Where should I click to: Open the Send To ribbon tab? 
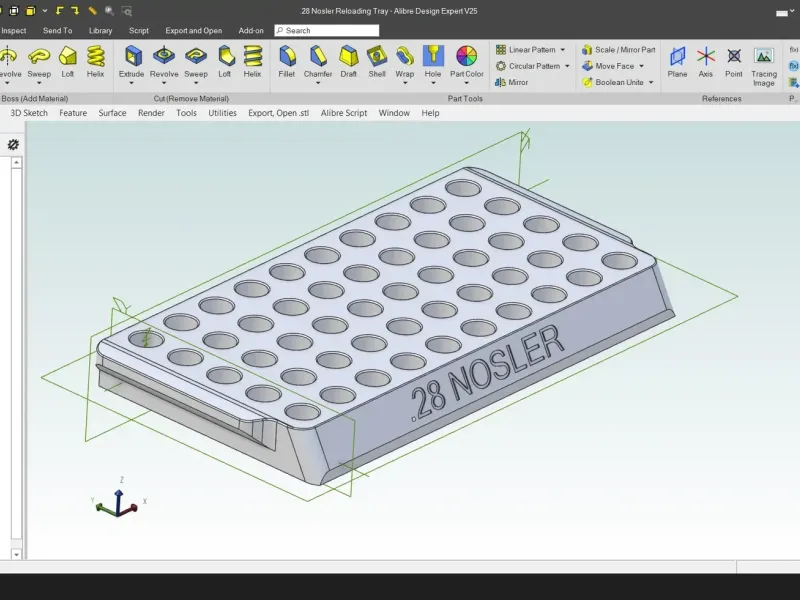58,31
